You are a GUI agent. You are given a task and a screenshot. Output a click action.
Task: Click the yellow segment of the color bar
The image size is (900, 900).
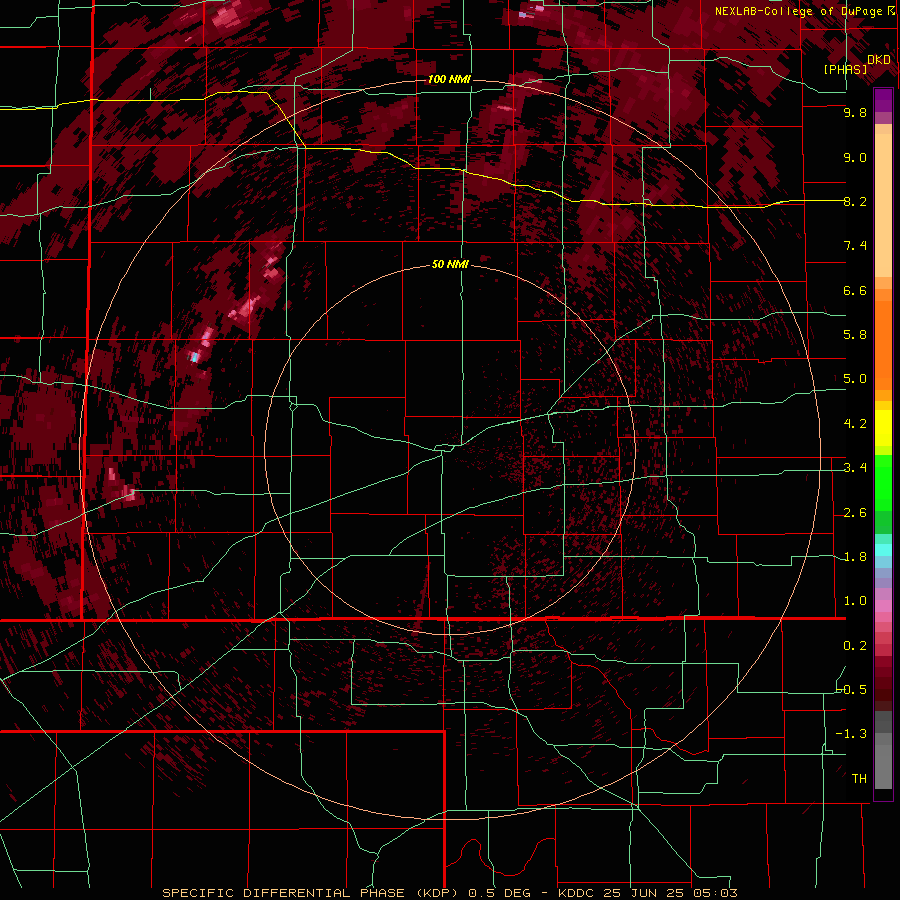pyautogui.click(x=883, y=428)
